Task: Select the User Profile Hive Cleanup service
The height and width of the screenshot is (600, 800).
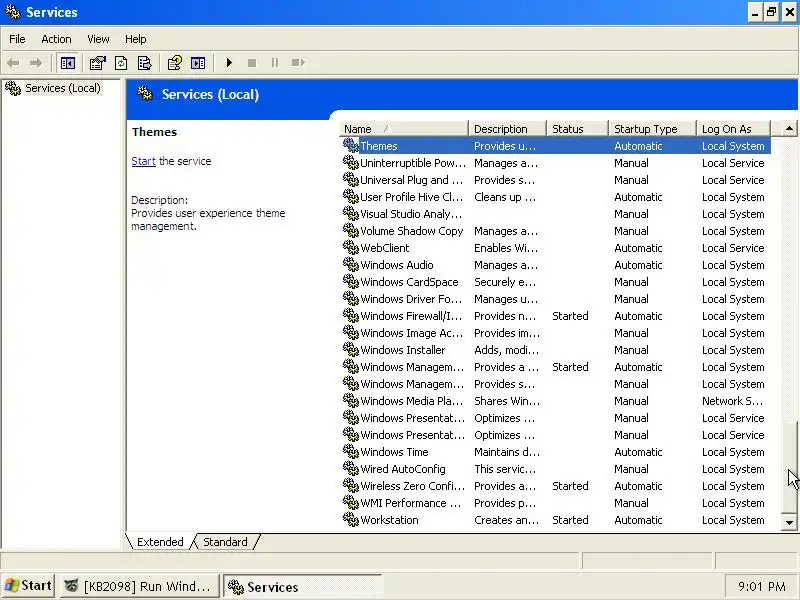Action: coord(556,197)
